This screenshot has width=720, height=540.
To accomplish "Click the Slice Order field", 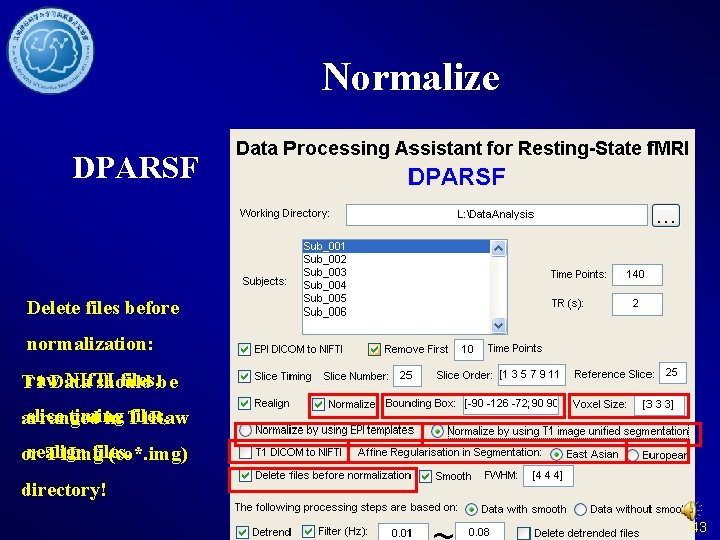I will pos(532,375).
